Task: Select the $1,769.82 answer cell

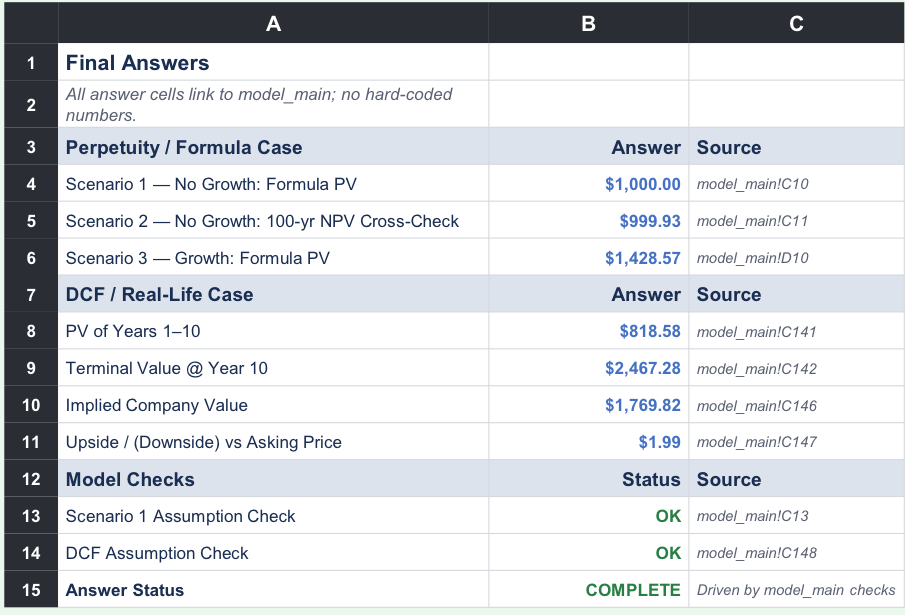Action: pyautogui.click(x=588, y=405)
